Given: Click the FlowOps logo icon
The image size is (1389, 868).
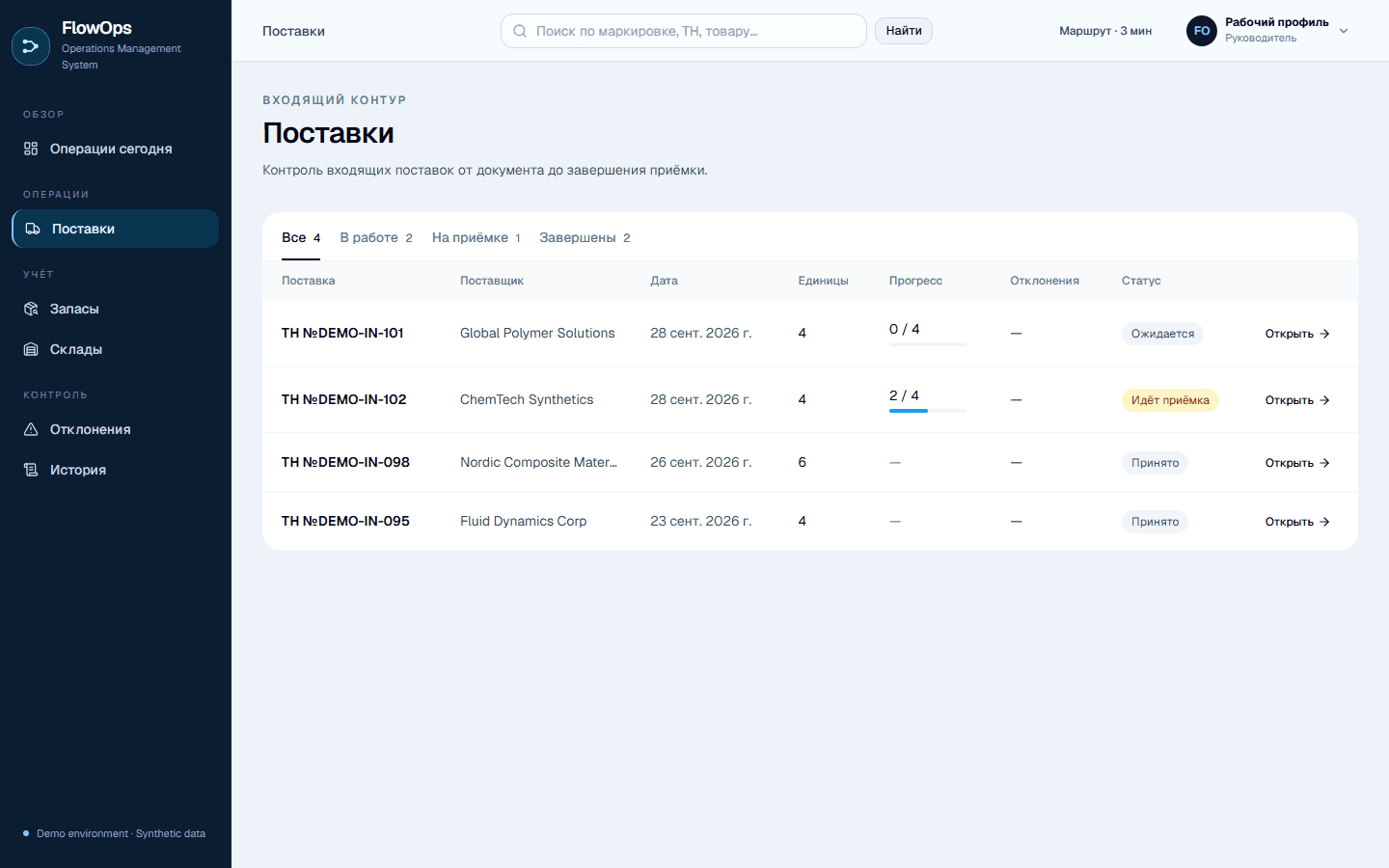Looking at the screenshot, I should coord(30,46).
